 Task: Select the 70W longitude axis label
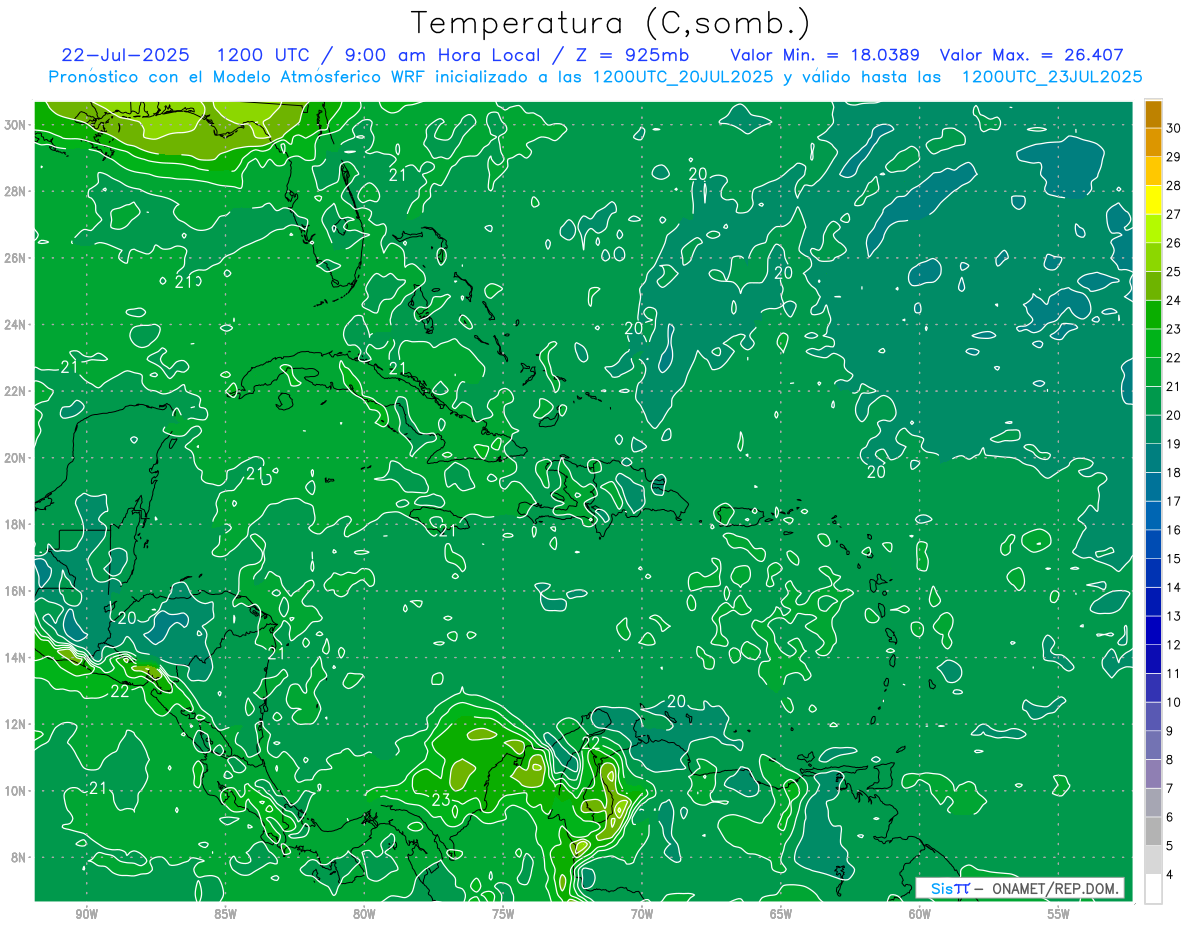tap(642, 914)
